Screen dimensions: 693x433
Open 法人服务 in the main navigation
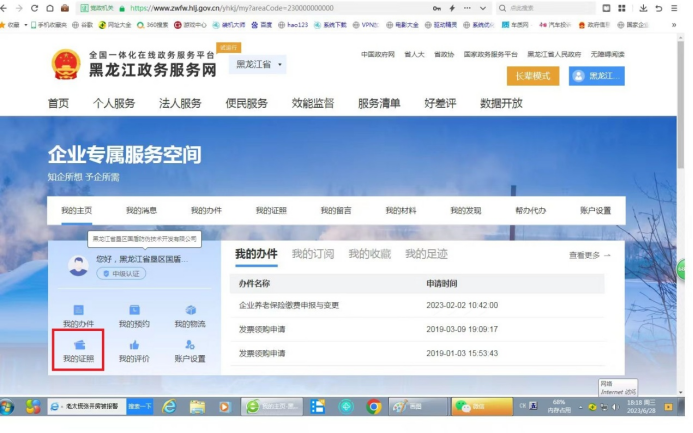click(x=180, y=103)
